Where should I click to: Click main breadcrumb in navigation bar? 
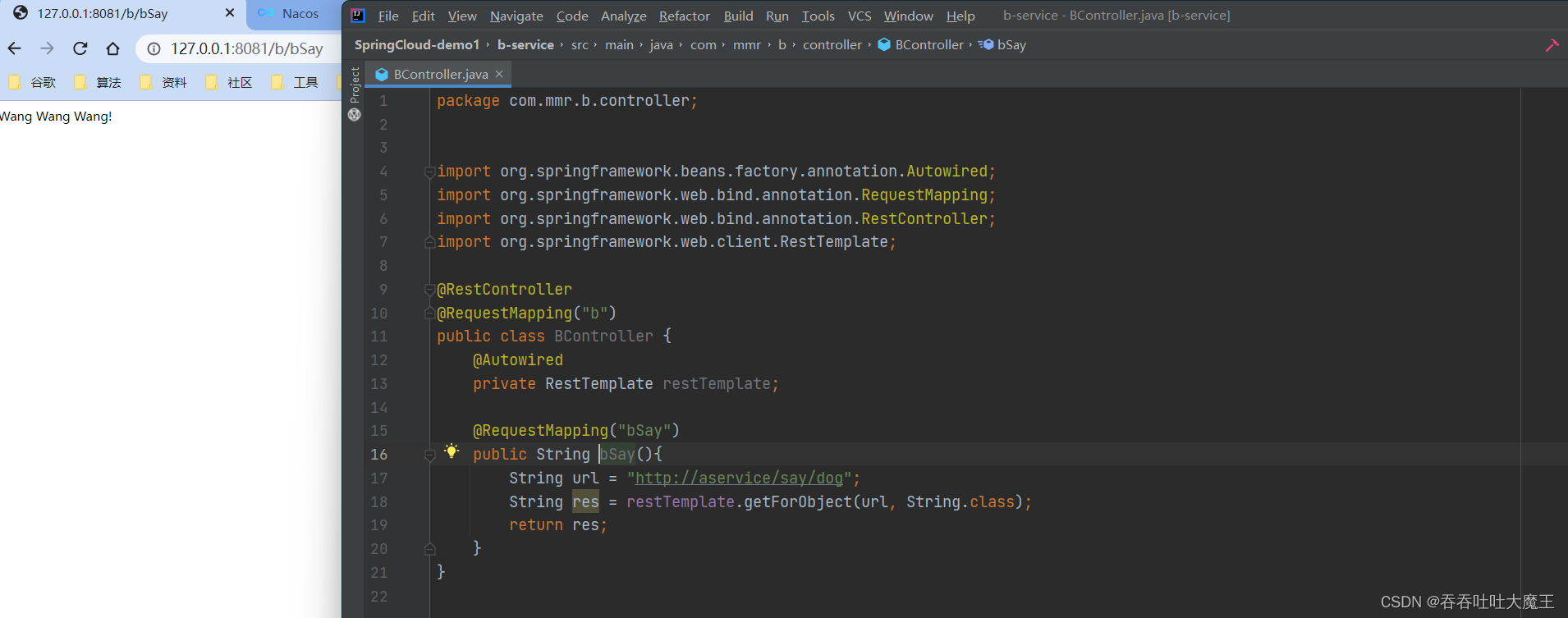[x=619, y=45]
